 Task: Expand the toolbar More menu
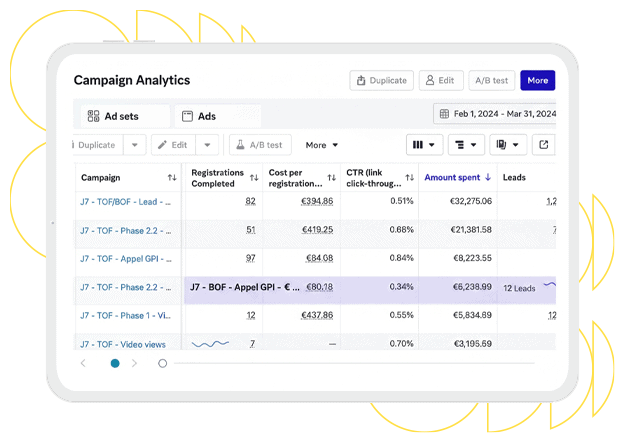coord(322,145)
